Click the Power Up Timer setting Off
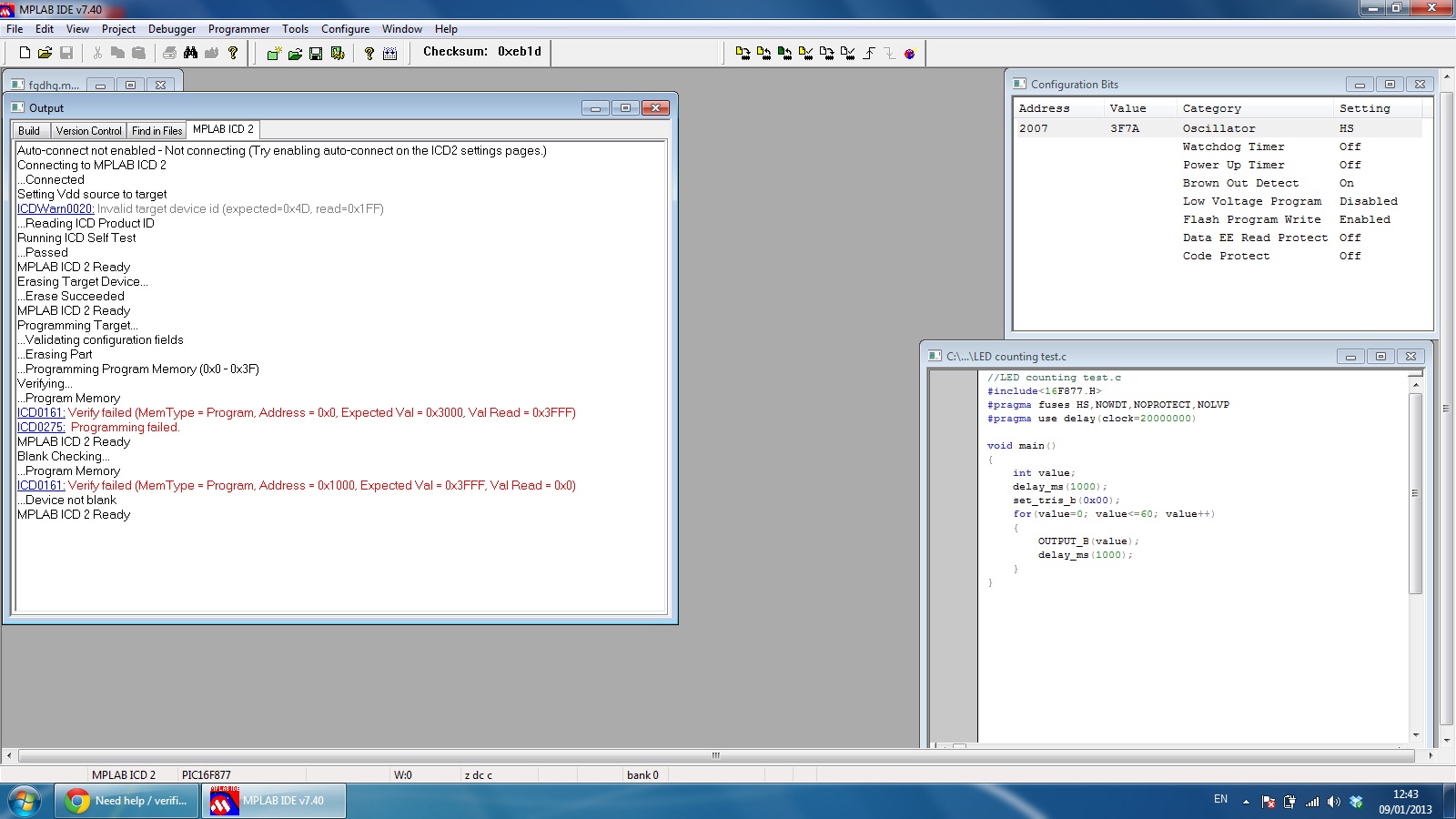The image size is (1456, 819). point(1350,165)
